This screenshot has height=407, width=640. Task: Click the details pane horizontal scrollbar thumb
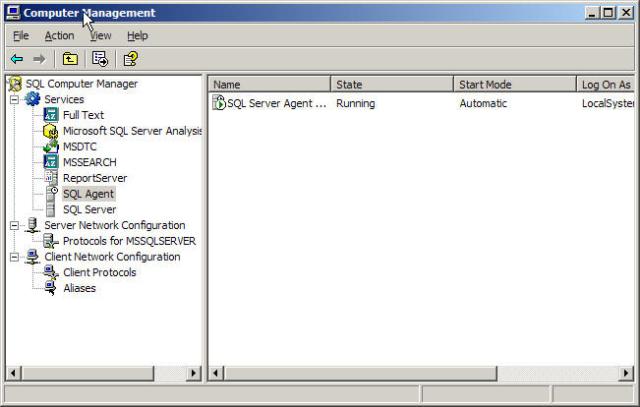(360, 373)
